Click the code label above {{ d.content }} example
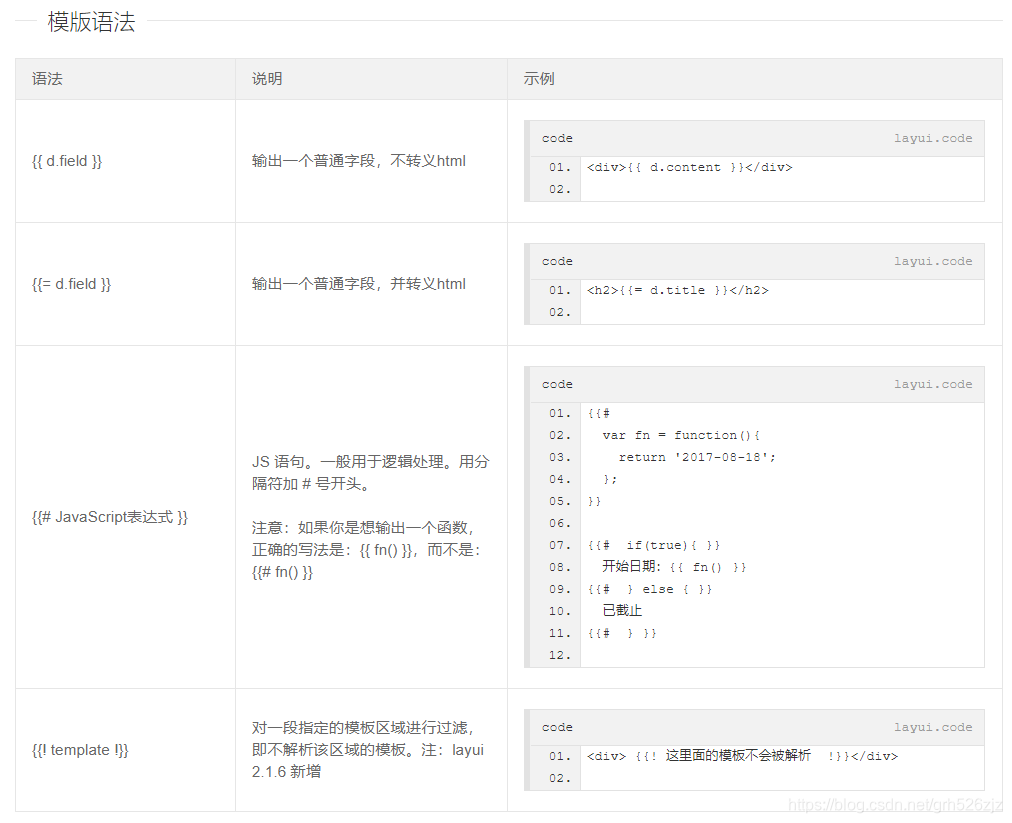The height and width of the screenshot is (823, 1012). tap(557, 138)
